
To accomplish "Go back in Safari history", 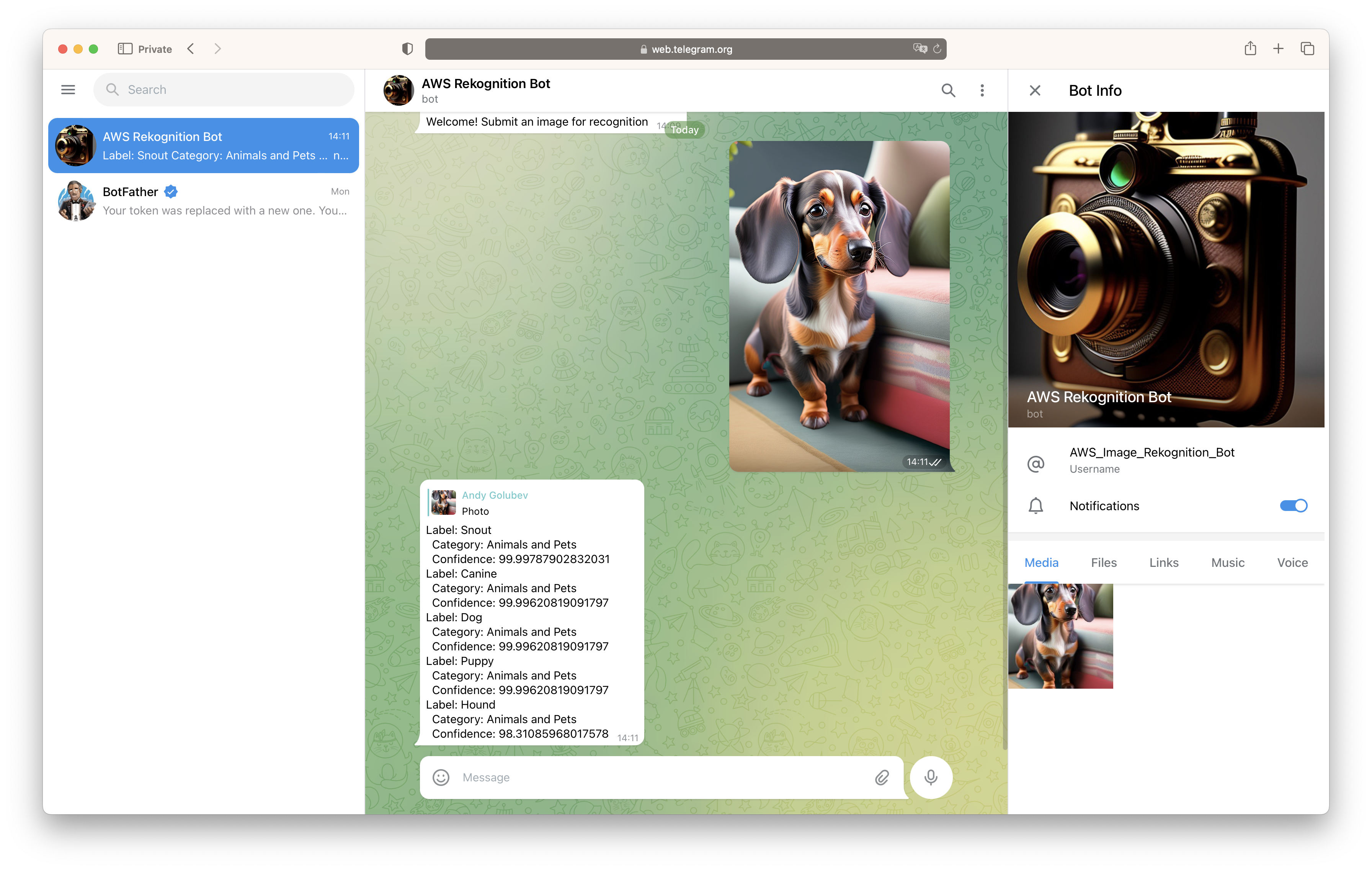I will [x=191, y=48].
